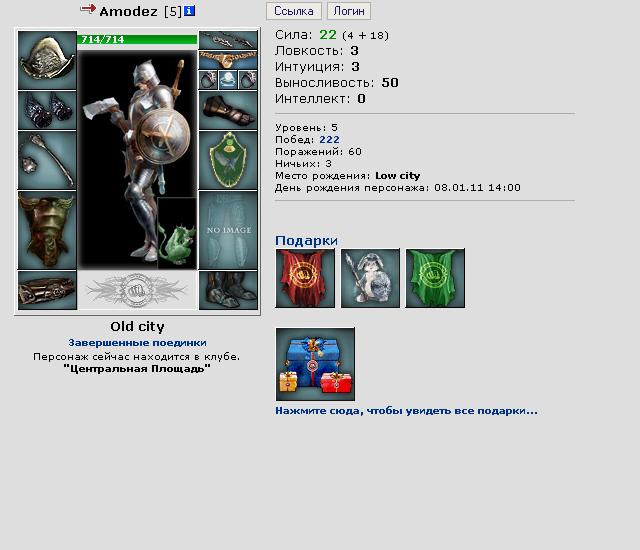Click link to see all gifts

(x=407, y=411)
